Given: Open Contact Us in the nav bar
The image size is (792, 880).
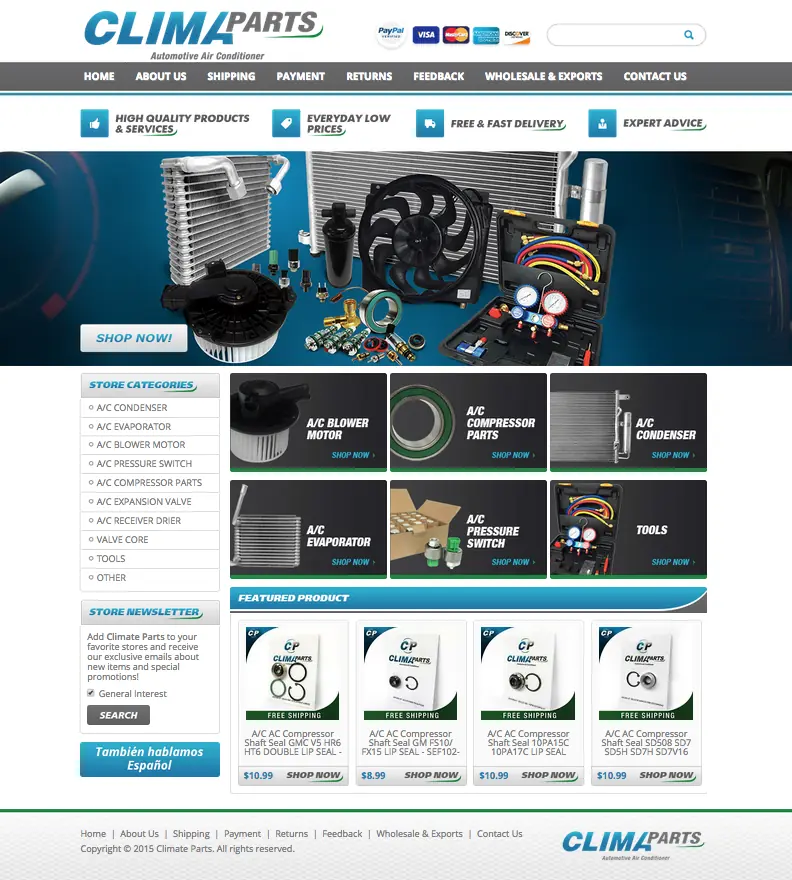Looking at the screenshot, I should [x=655, y=76].
